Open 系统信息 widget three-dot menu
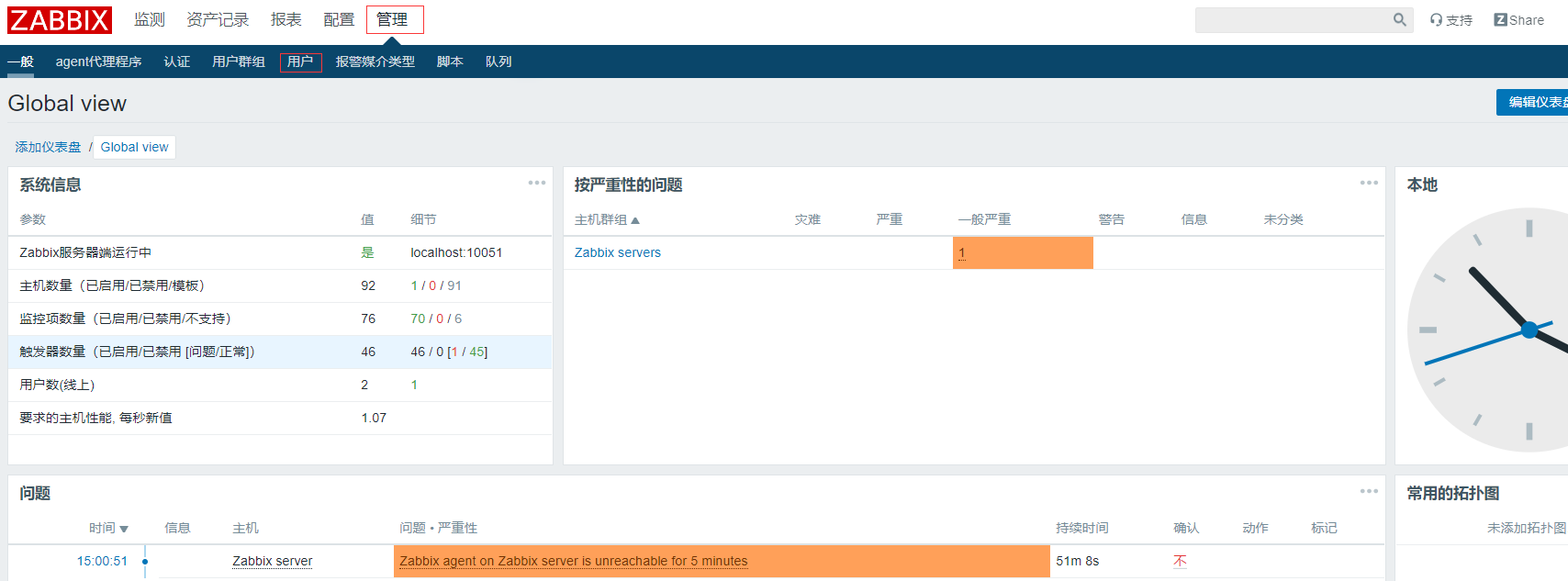The width and height of the screenshot is (1568, 581). point(537,183)
